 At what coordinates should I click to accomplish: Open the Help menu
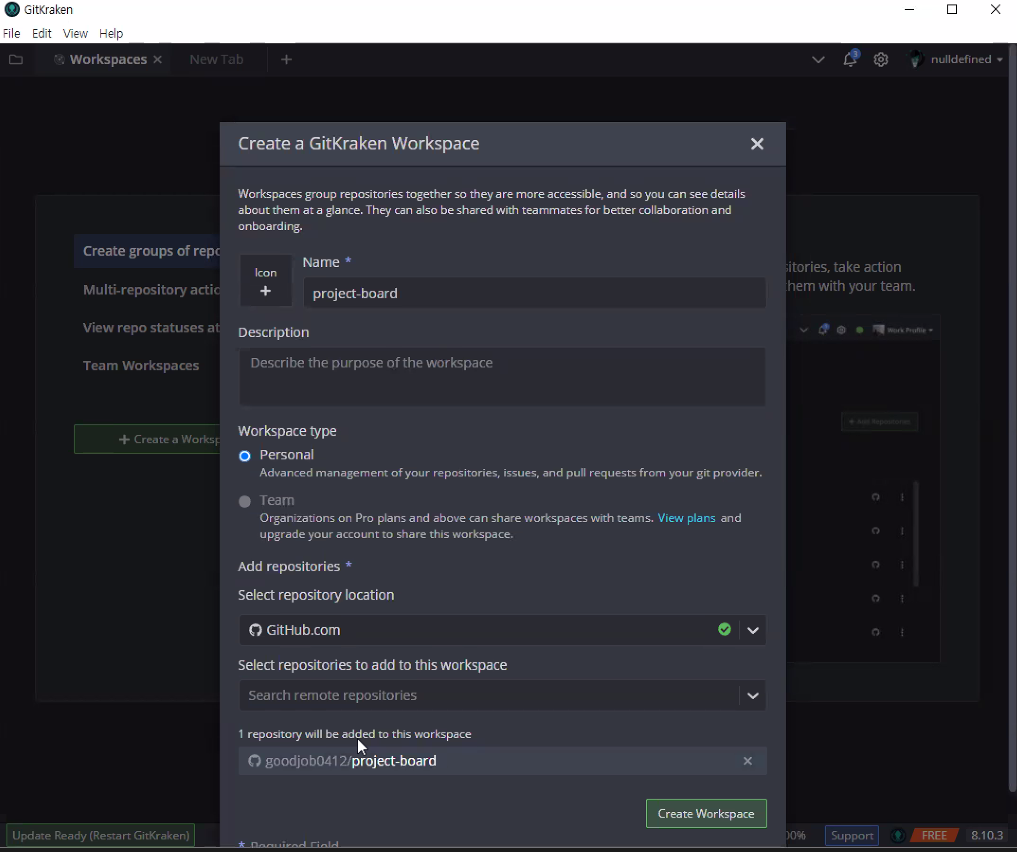pos(111,33)
